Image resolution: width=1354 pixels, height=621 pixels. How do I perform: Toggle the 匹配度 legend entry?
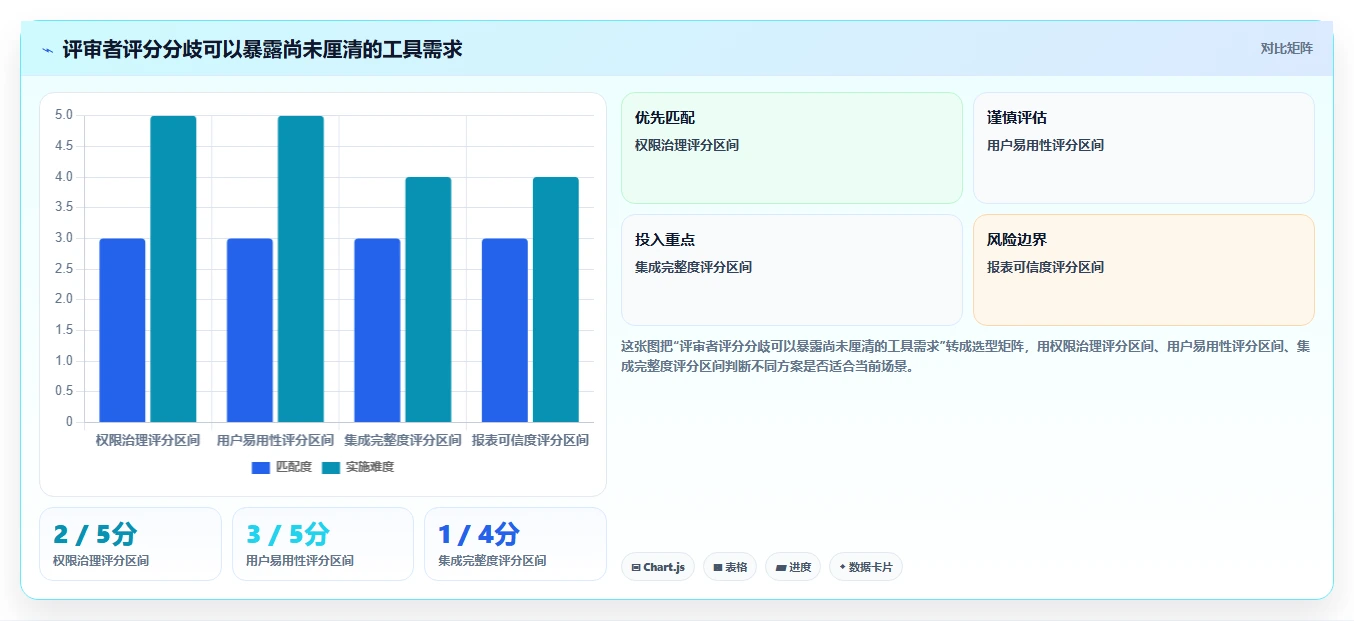tap(282, 467)
